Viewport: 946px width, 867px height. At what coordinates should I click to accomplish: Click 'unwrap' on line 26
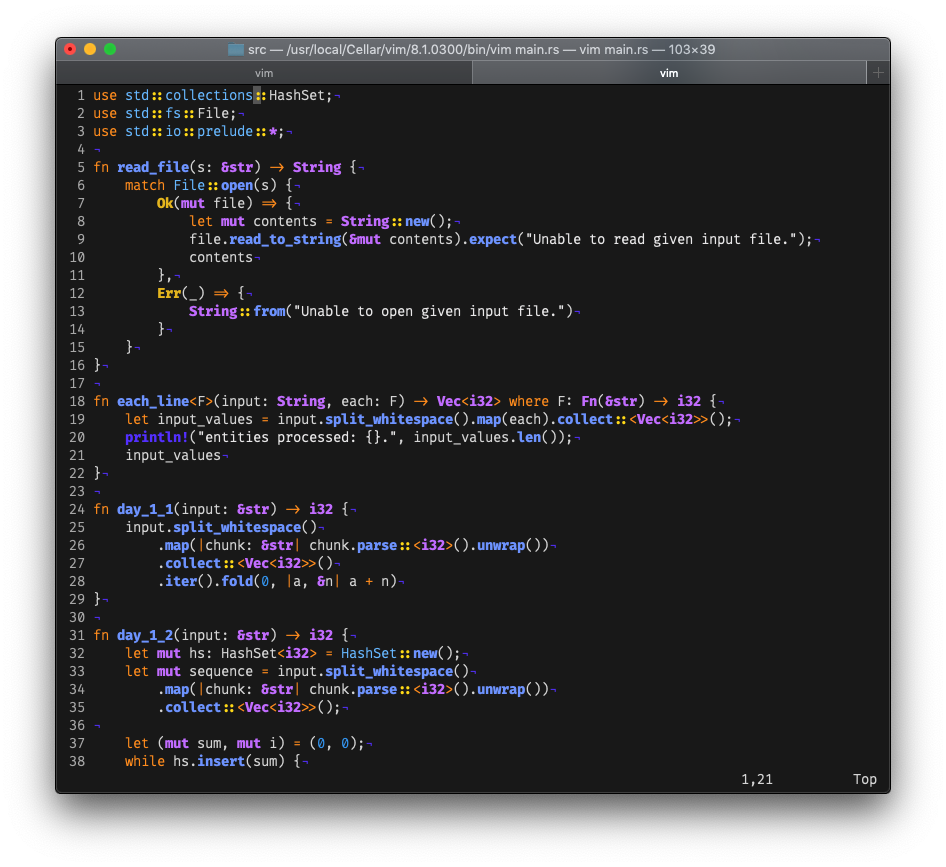click(501, 545)
